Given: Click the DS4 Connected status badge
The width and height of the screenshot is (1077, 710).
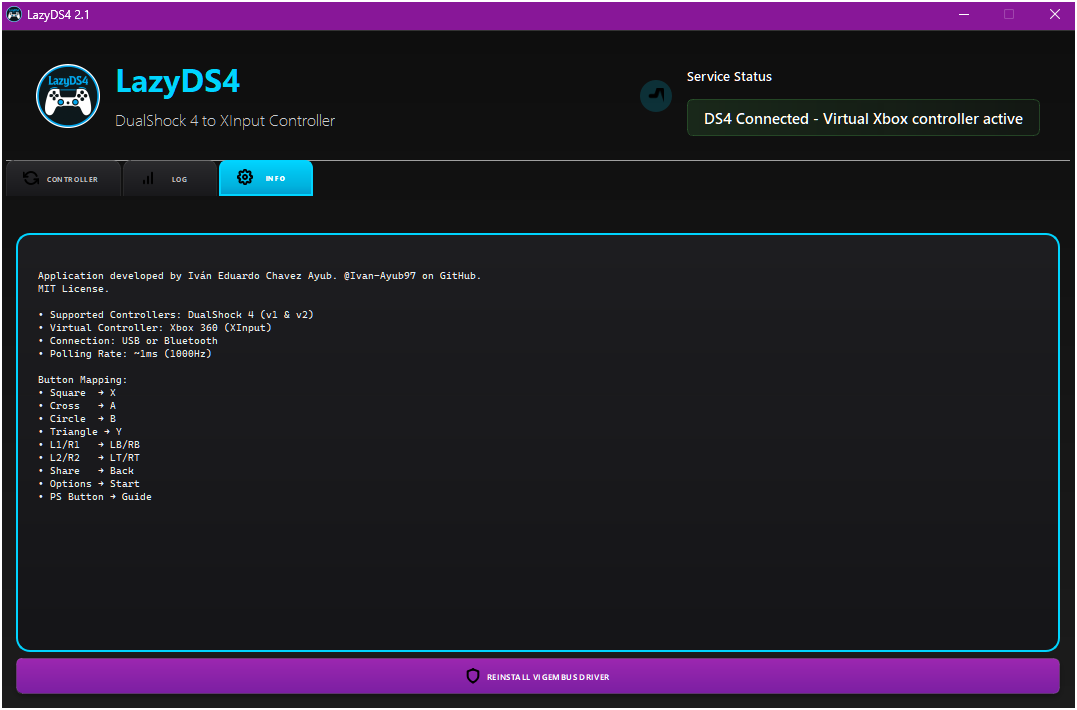Looking at the screenshot, I should coord(863,118).
